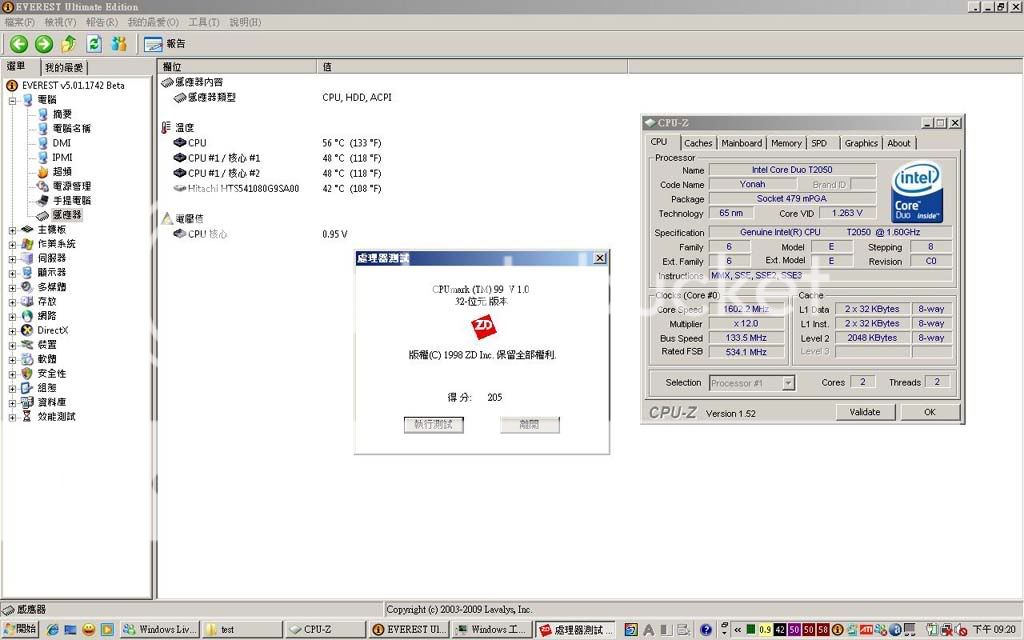Screen dimensions: 1024x640
Task: Expand the 顯示器 display node
Action: coord(12,273)
